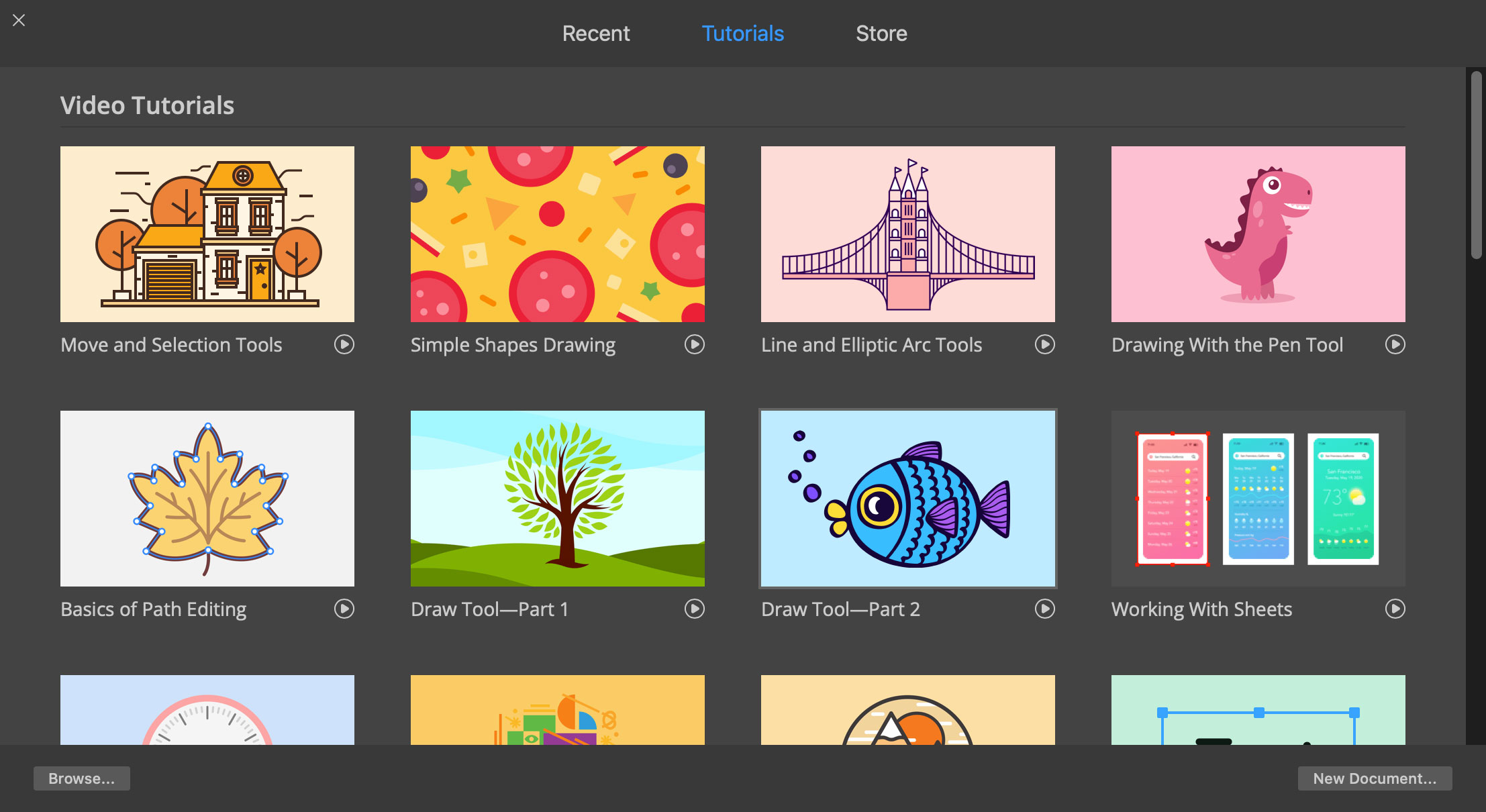The height and width of the screenshot is (812, 1486).
Task: Play the Move and Selection Tools video
Action: [344, 344]
